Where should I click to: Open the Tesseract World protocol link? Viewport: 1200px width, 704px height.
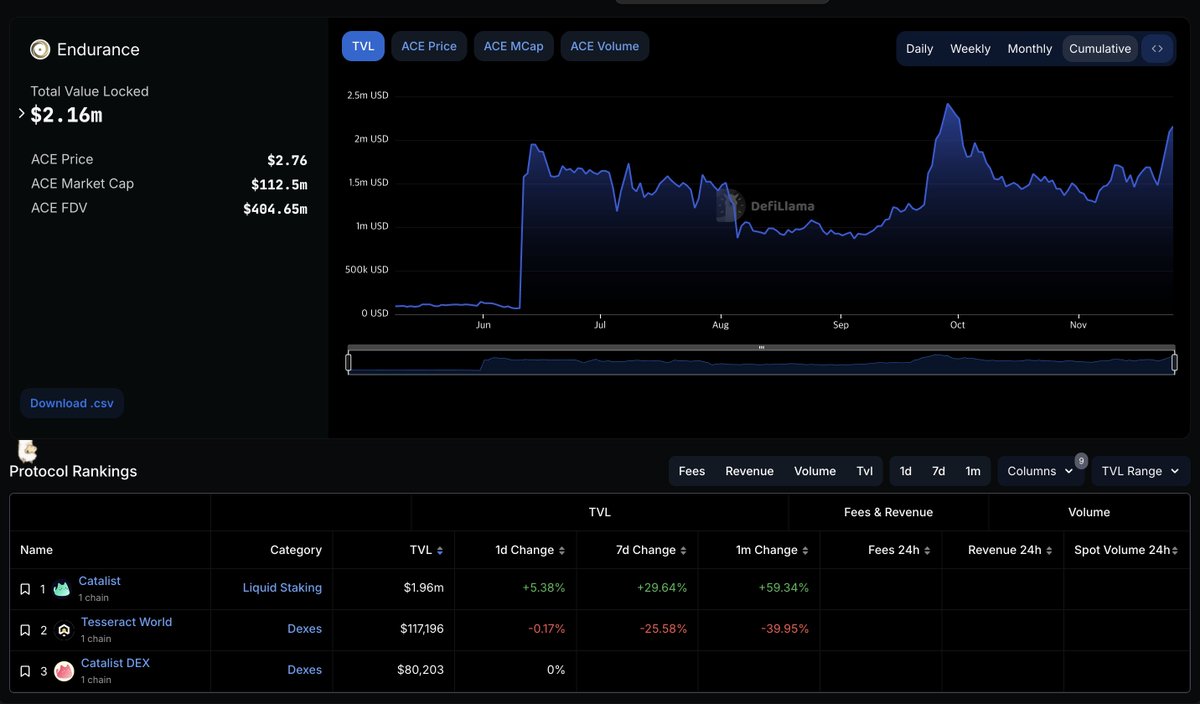(126, 622)
